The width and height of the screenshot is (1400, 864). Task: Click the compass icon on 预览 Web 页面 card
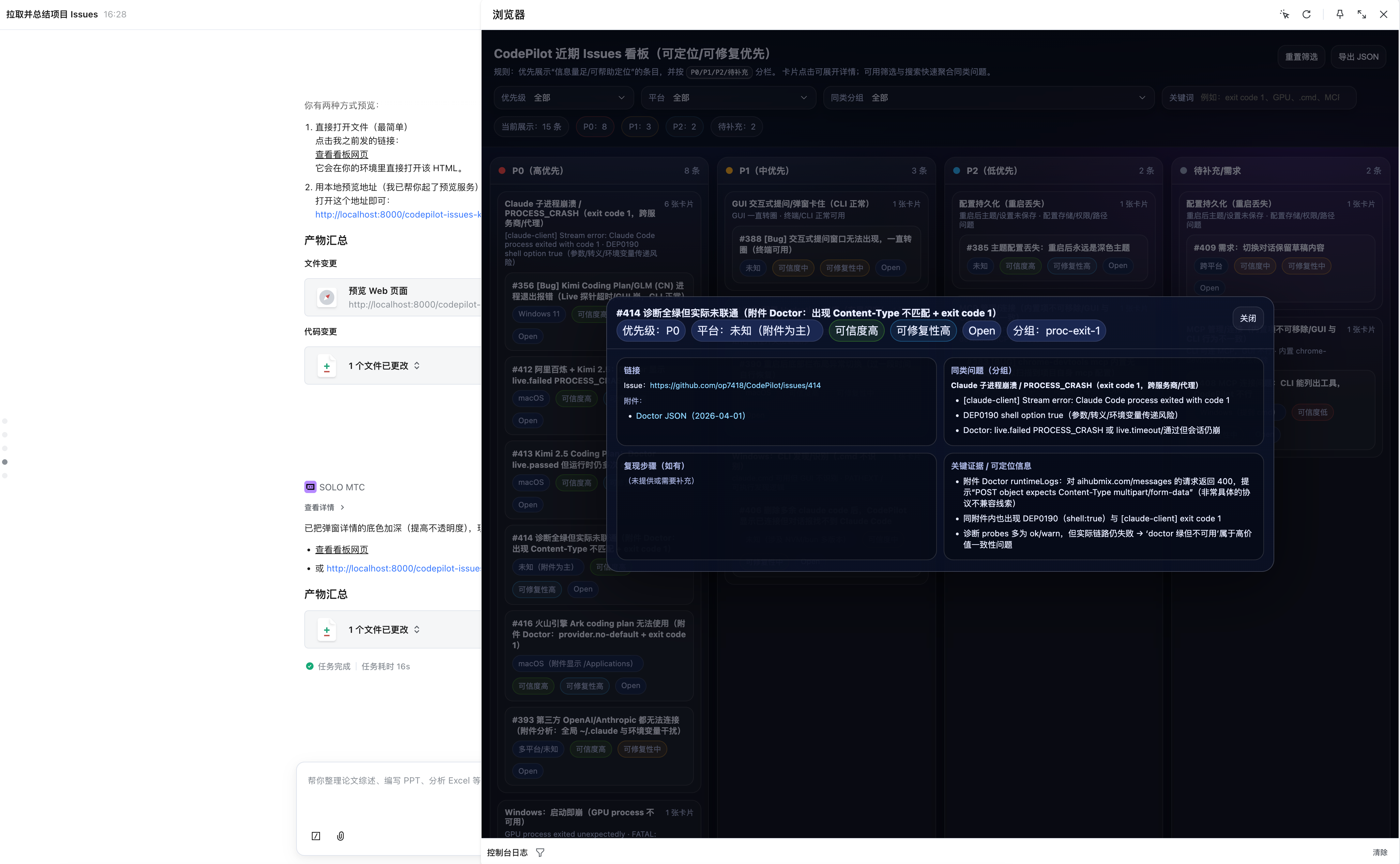click(327, 297)
